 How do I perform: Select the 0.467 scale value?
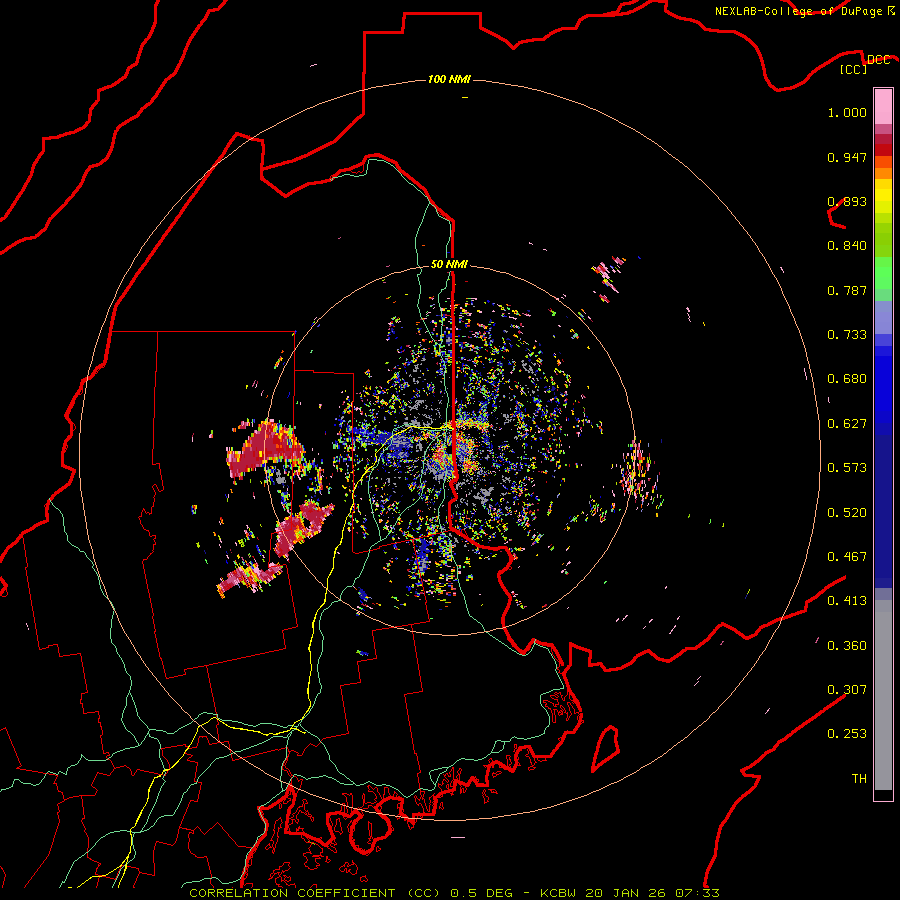[847, 556]
